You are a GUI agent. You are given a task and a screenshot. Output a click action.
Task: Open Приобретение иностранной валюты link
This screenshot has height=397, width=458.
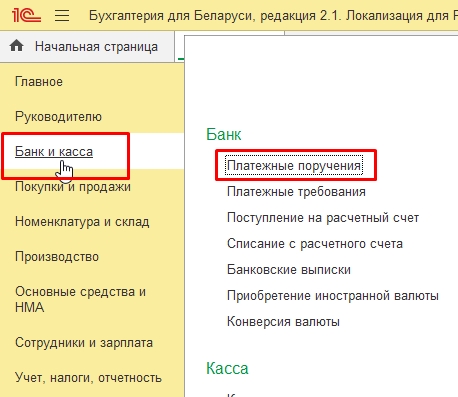333,296
